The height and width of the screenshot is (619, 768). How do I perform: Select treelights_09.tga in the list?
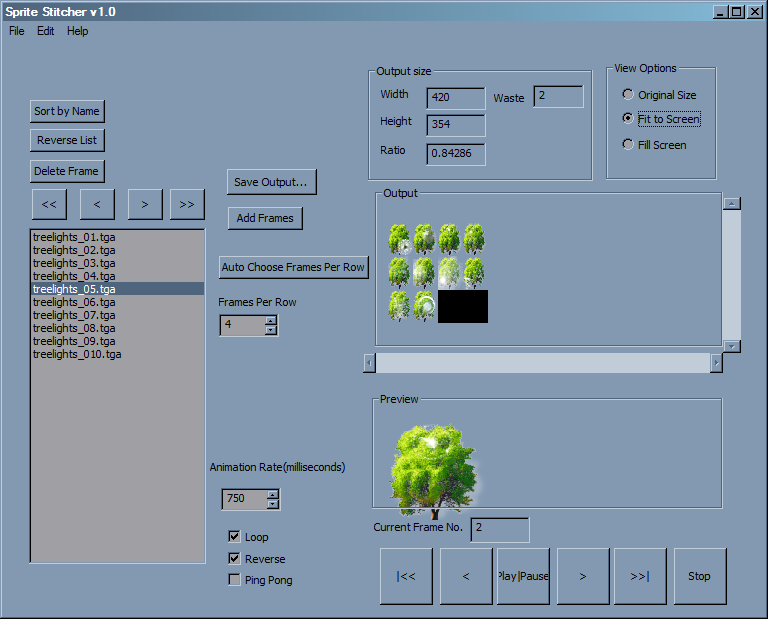118,341
